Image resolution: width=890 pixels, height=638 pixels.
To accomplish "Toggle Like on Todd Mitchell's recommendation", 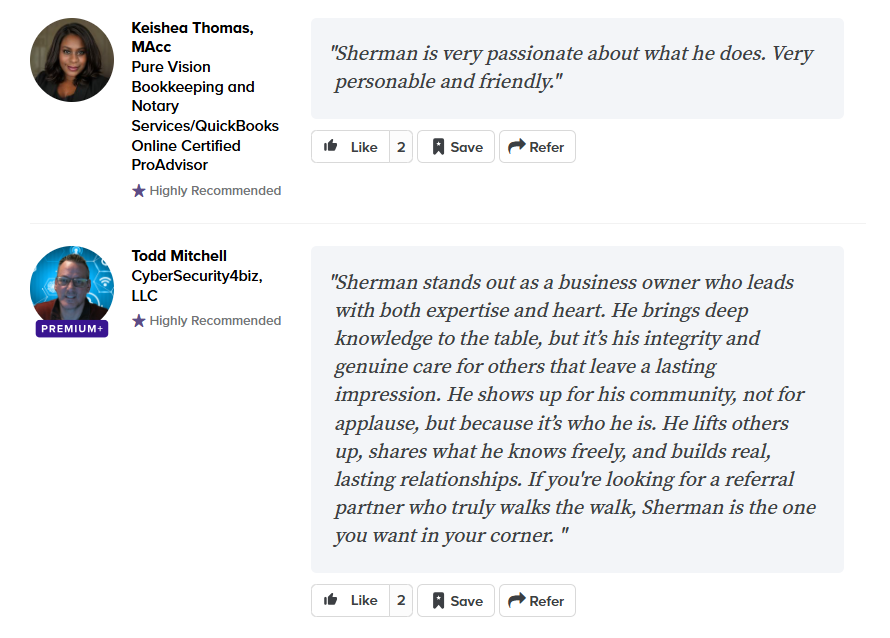I will pos(353,600).
